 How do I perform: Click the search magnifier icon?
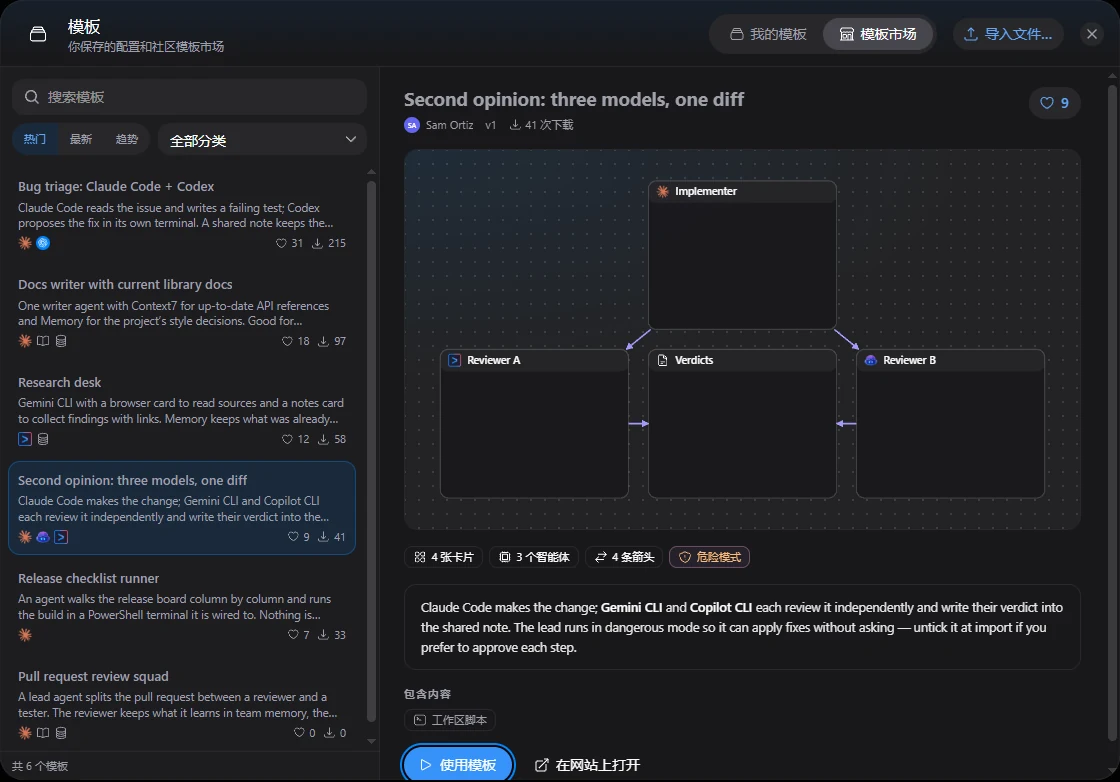pyautogui.click(x=31, y=97)
